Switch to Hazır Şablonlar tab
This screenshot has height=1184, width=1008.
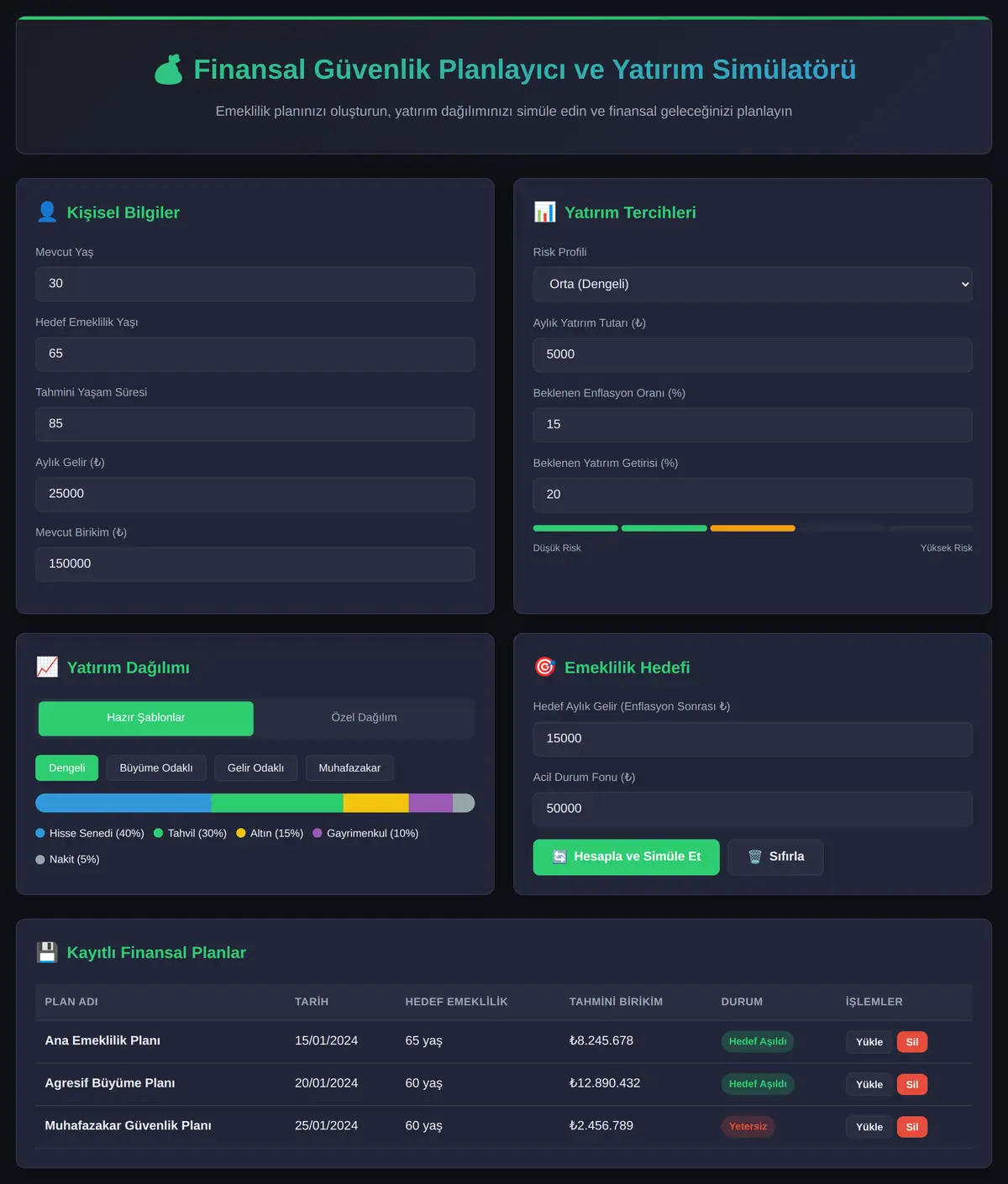point(146,718)
